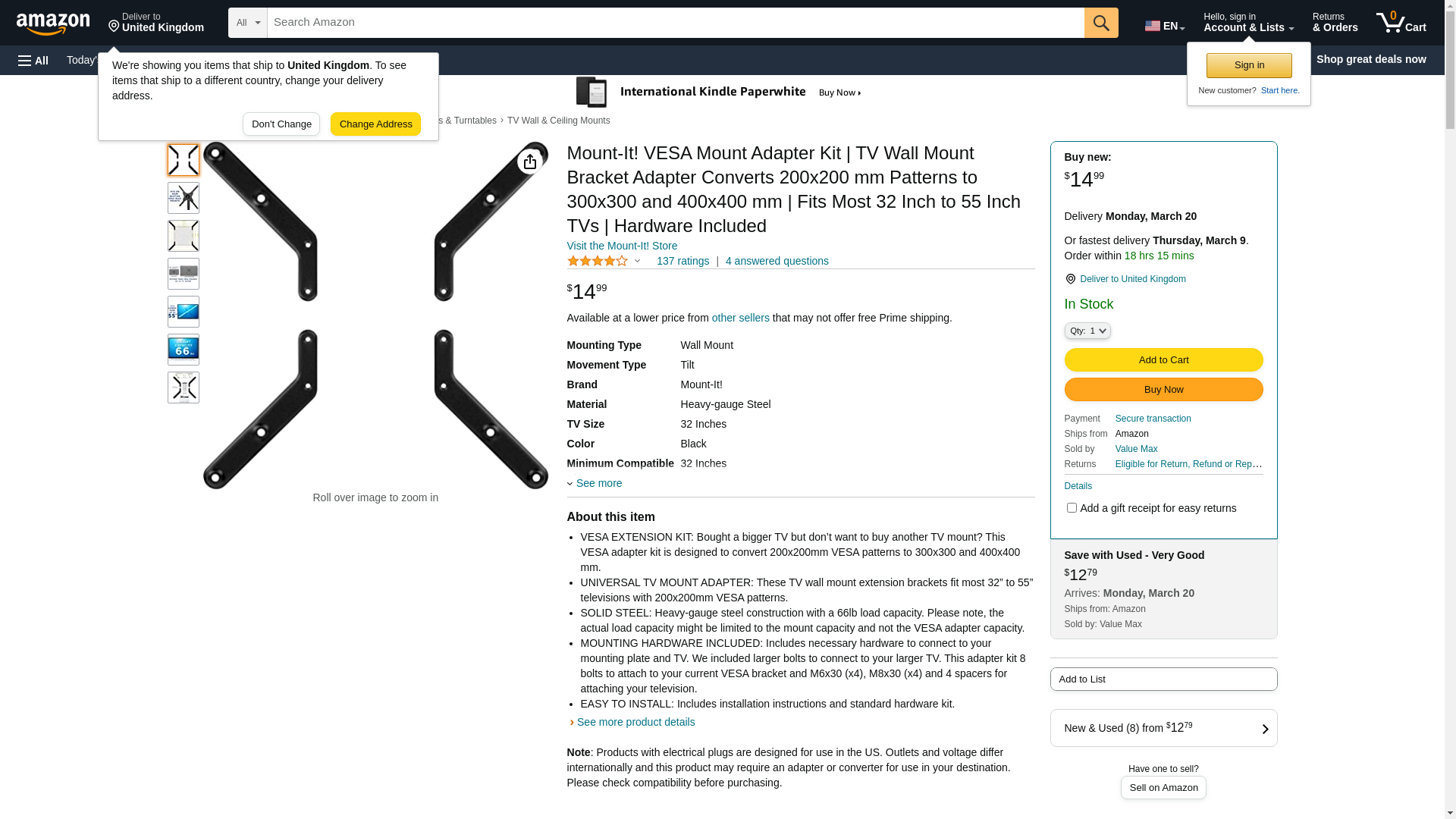This screenshot has height=819, width=1456.
Task: Click the Add to Cart button
Action: click(1163, 360)
